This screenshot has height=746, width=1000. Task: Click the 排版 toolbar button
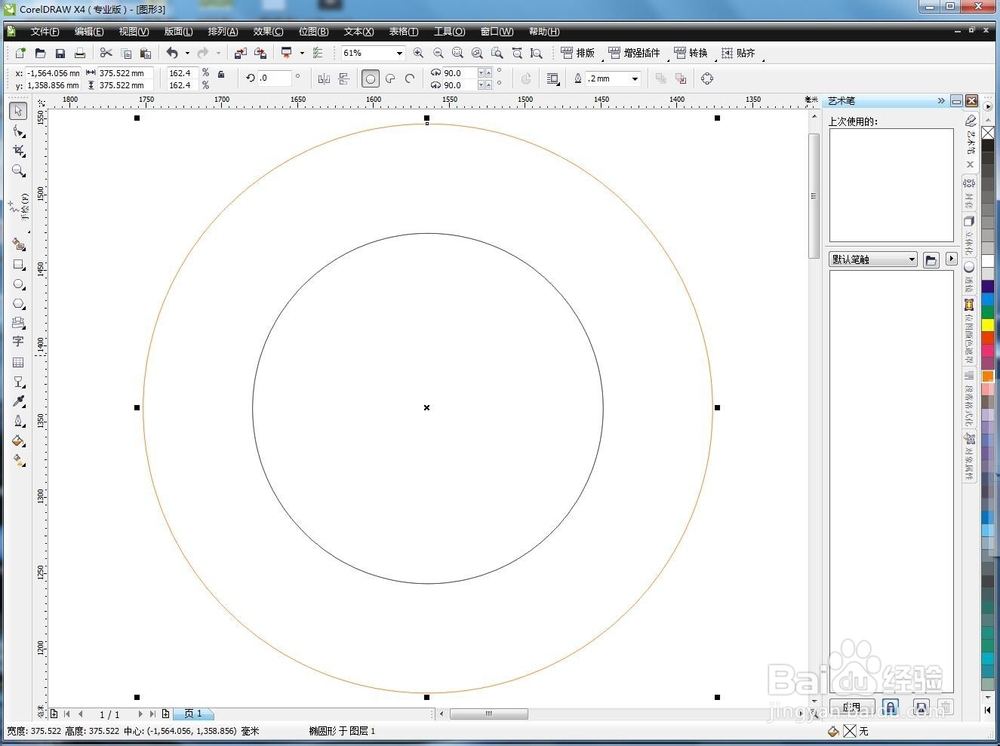[578, 53]
